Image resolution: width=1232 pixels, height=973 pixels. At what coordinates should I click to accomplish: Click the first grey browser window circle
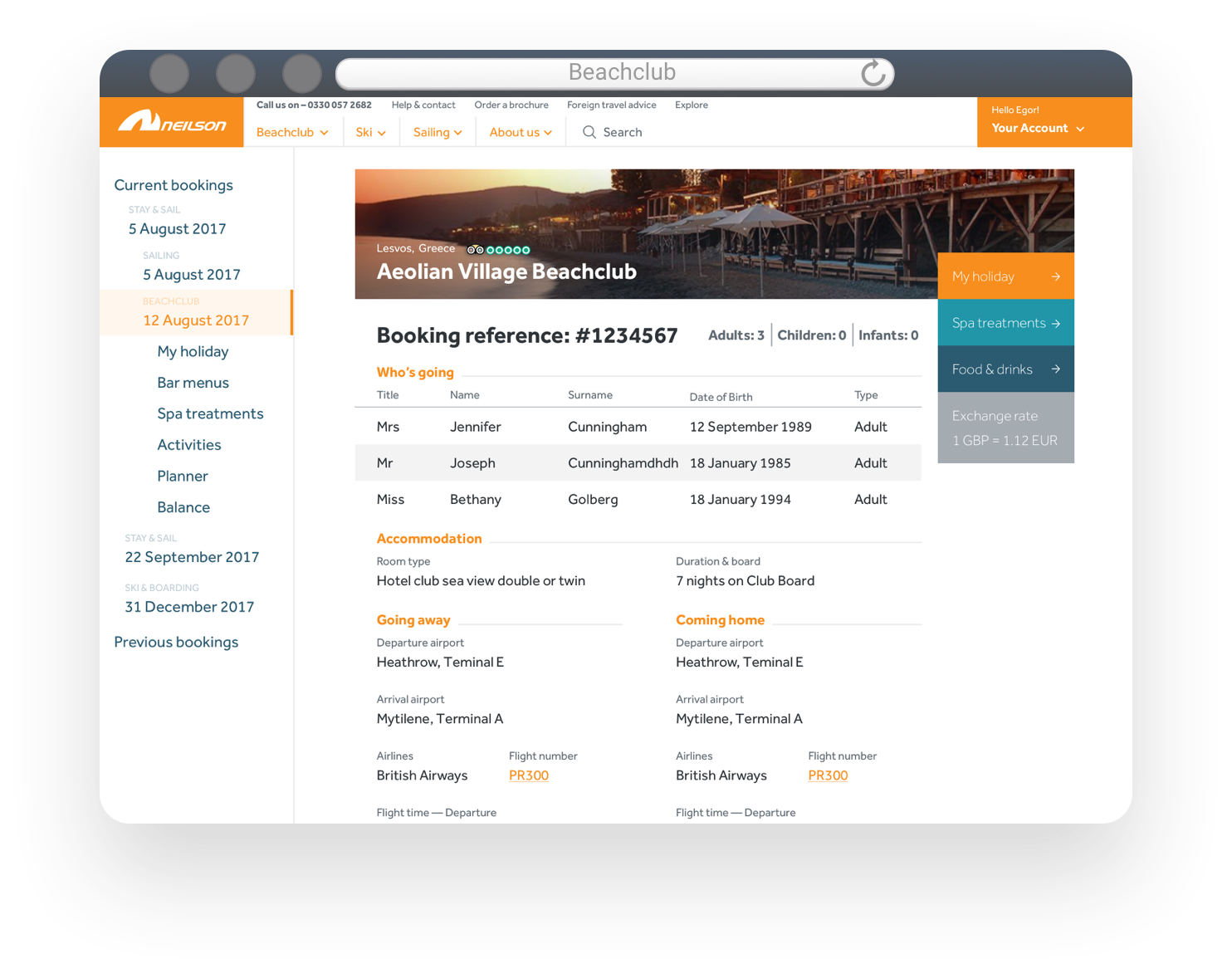coord(169,73)
